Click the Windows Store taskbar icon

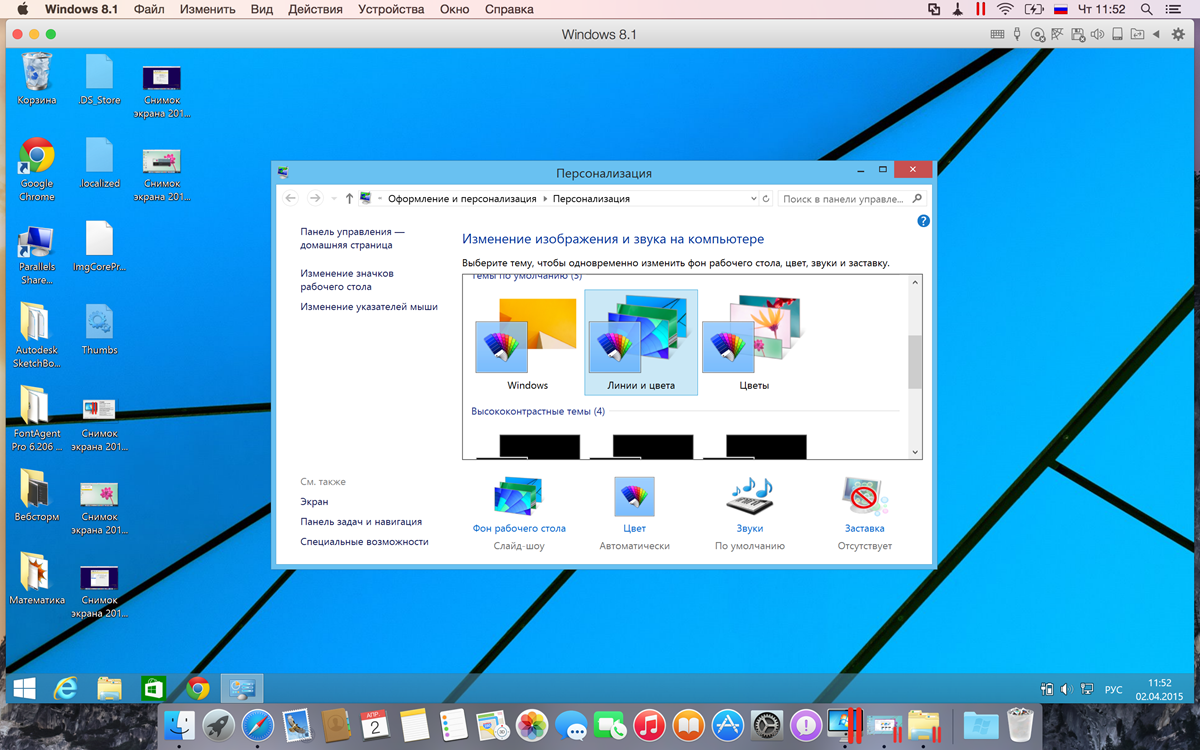pyautogui.click(x=153, y=688)
